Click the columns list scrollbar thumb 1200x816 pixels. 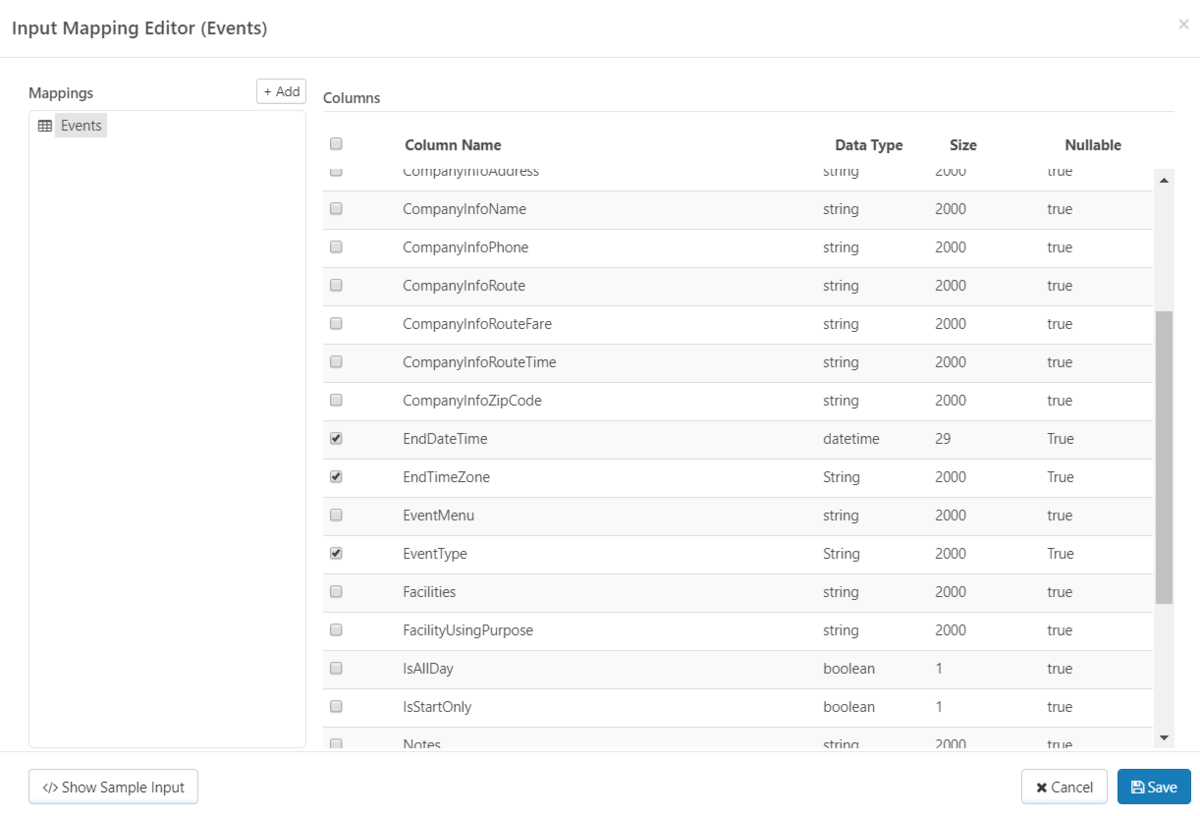(1164, 457)
